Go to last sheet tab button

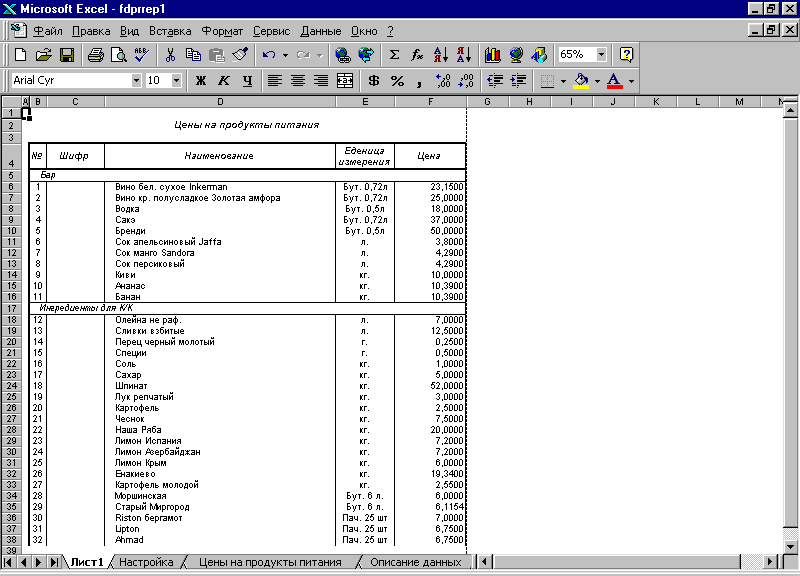coord(54,562)
